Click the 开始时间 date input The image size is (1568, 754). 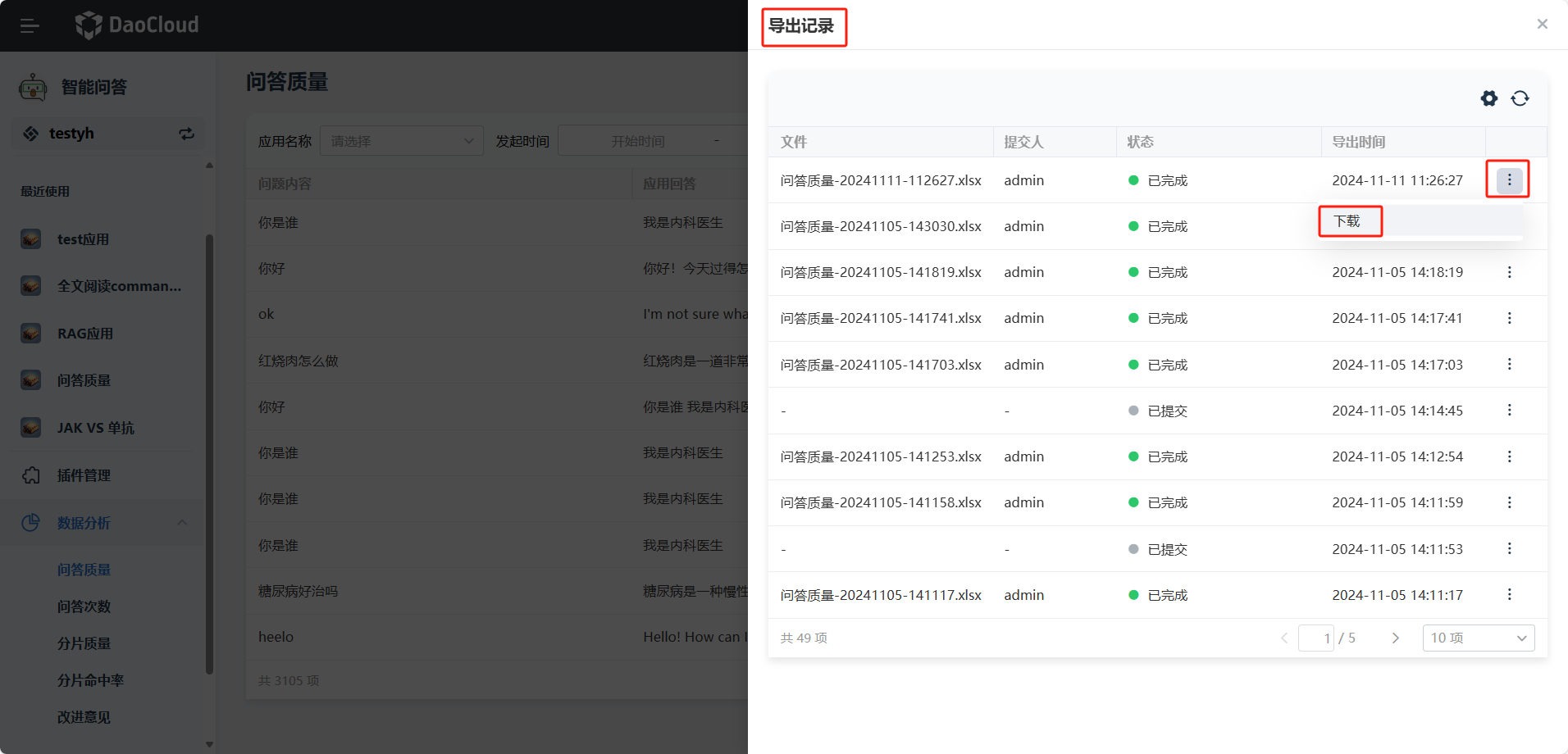pyautogui.click(x=638, y=141)
